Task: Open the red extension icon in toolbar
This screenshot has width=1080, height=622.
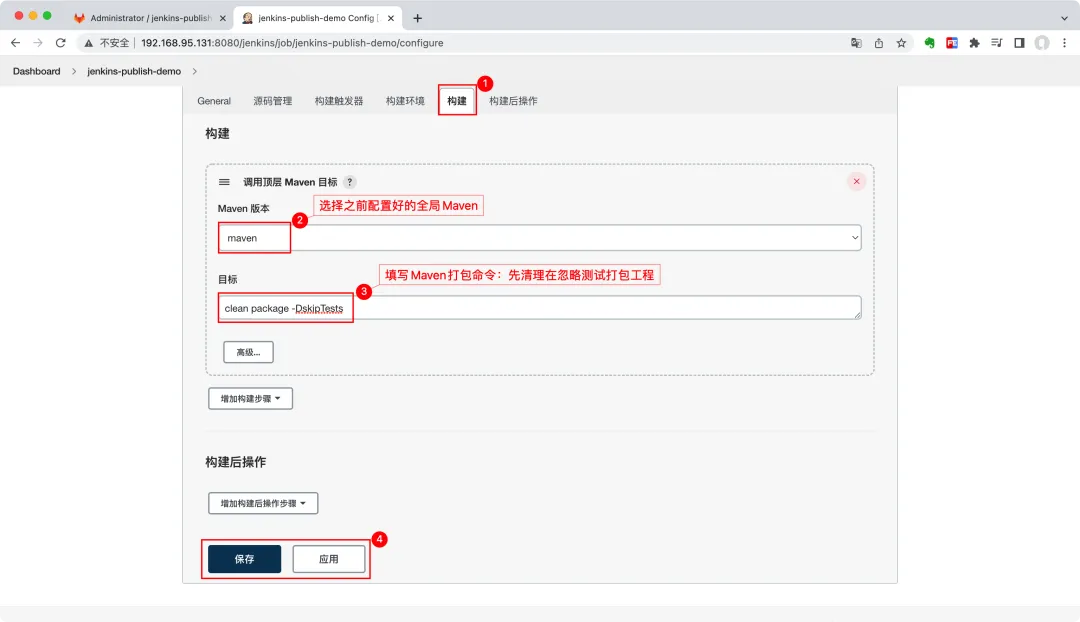Action: (952, 43)
